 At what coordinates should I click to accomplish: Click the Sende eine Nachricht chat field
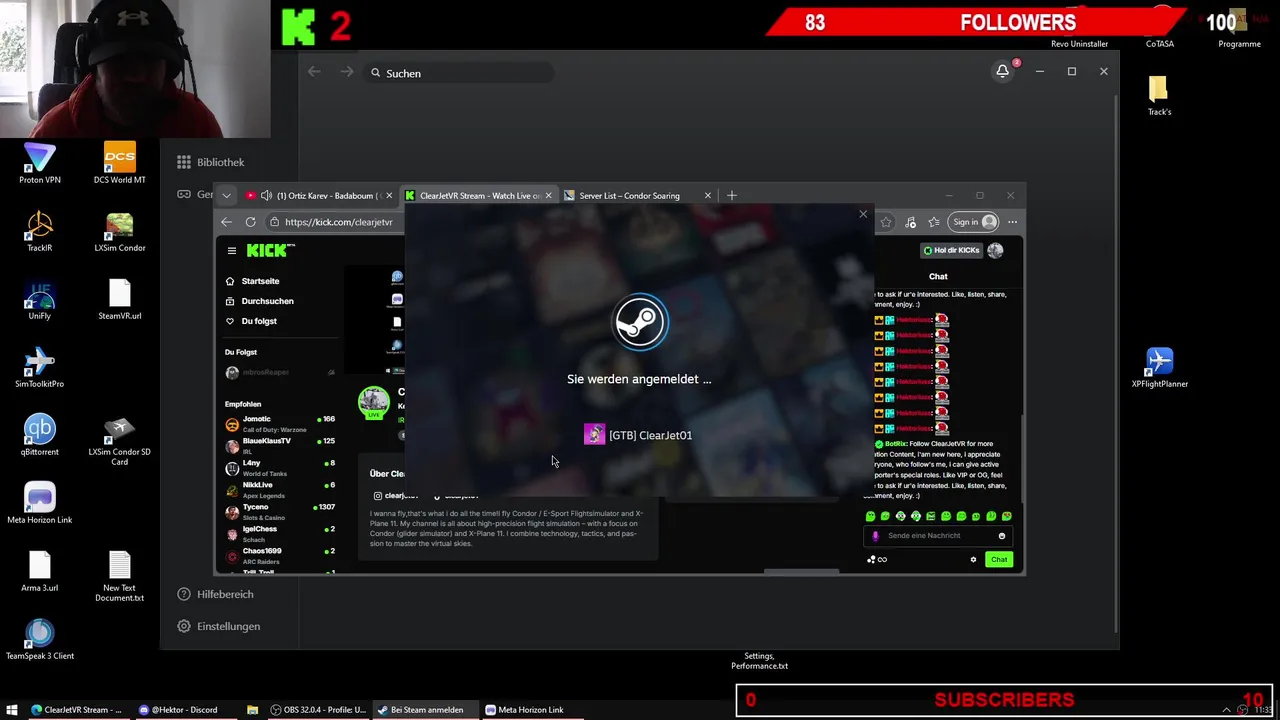pyautogui.click(x=936, y=536)
